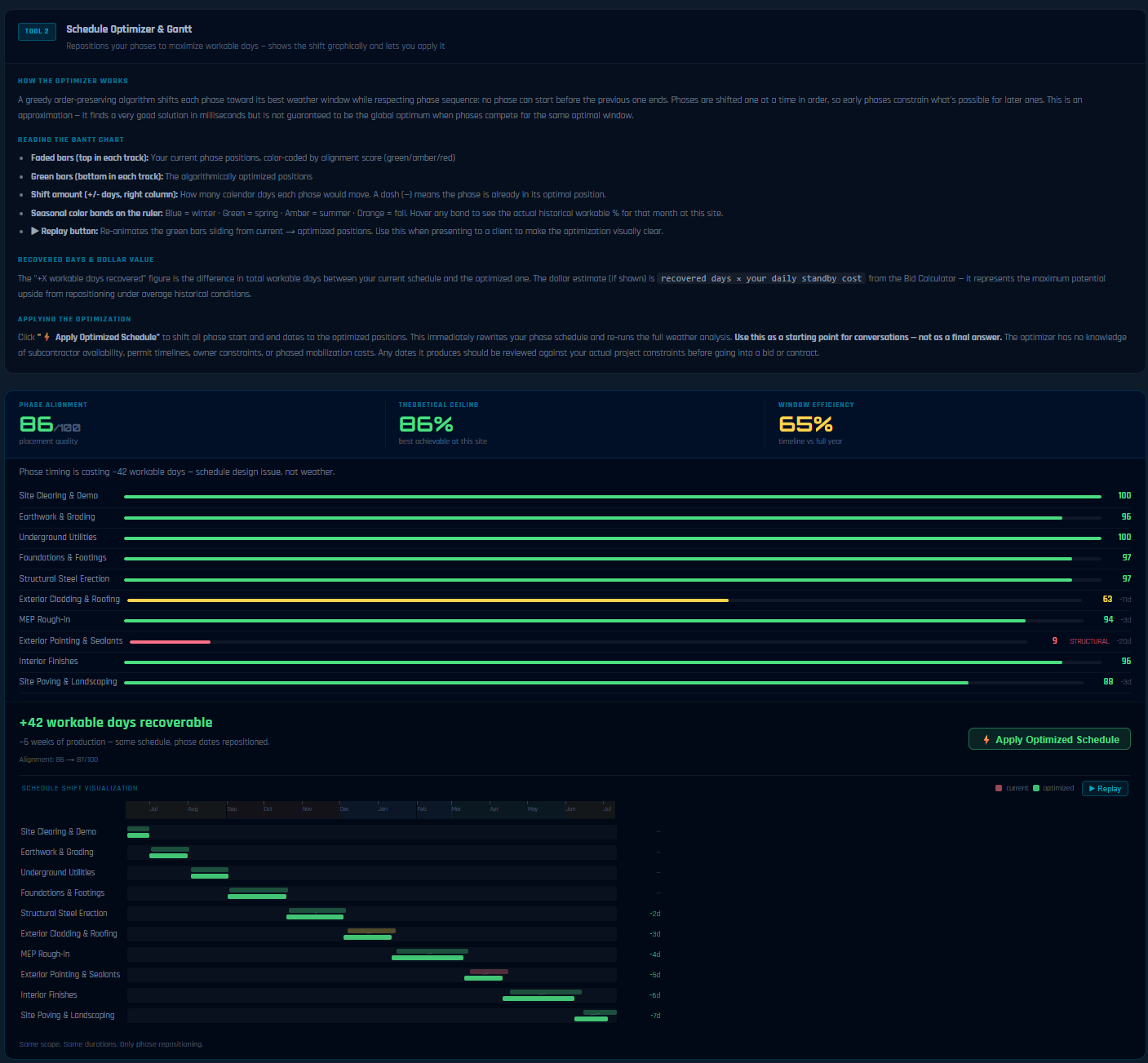Click the -2d shift value in the Gantt
The width and height of the screenshot is (1148, 1063).
click(655, 914)
